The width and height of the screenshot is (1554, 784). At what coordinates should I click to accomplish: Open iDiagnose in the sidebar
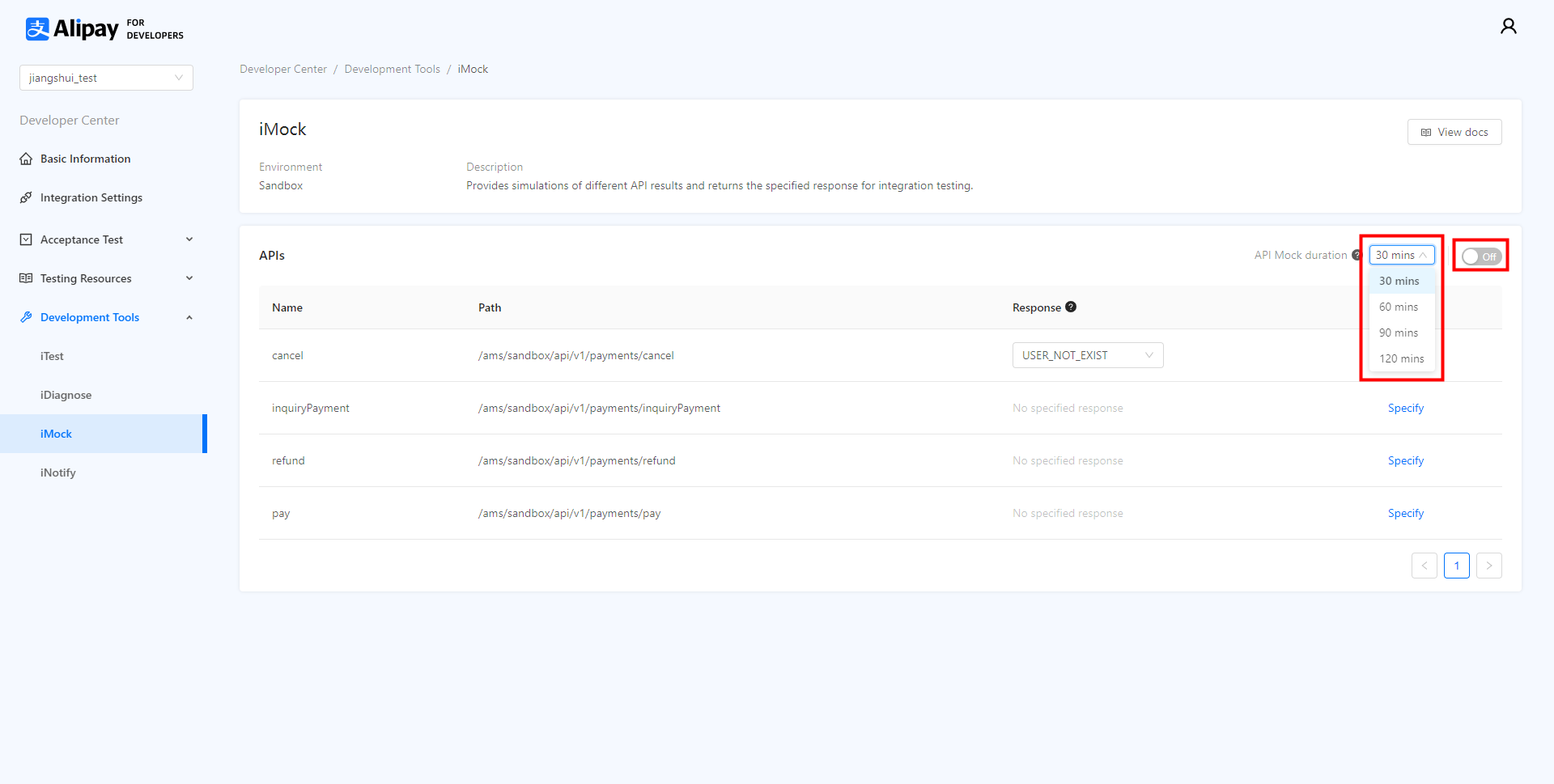(66, 395)
